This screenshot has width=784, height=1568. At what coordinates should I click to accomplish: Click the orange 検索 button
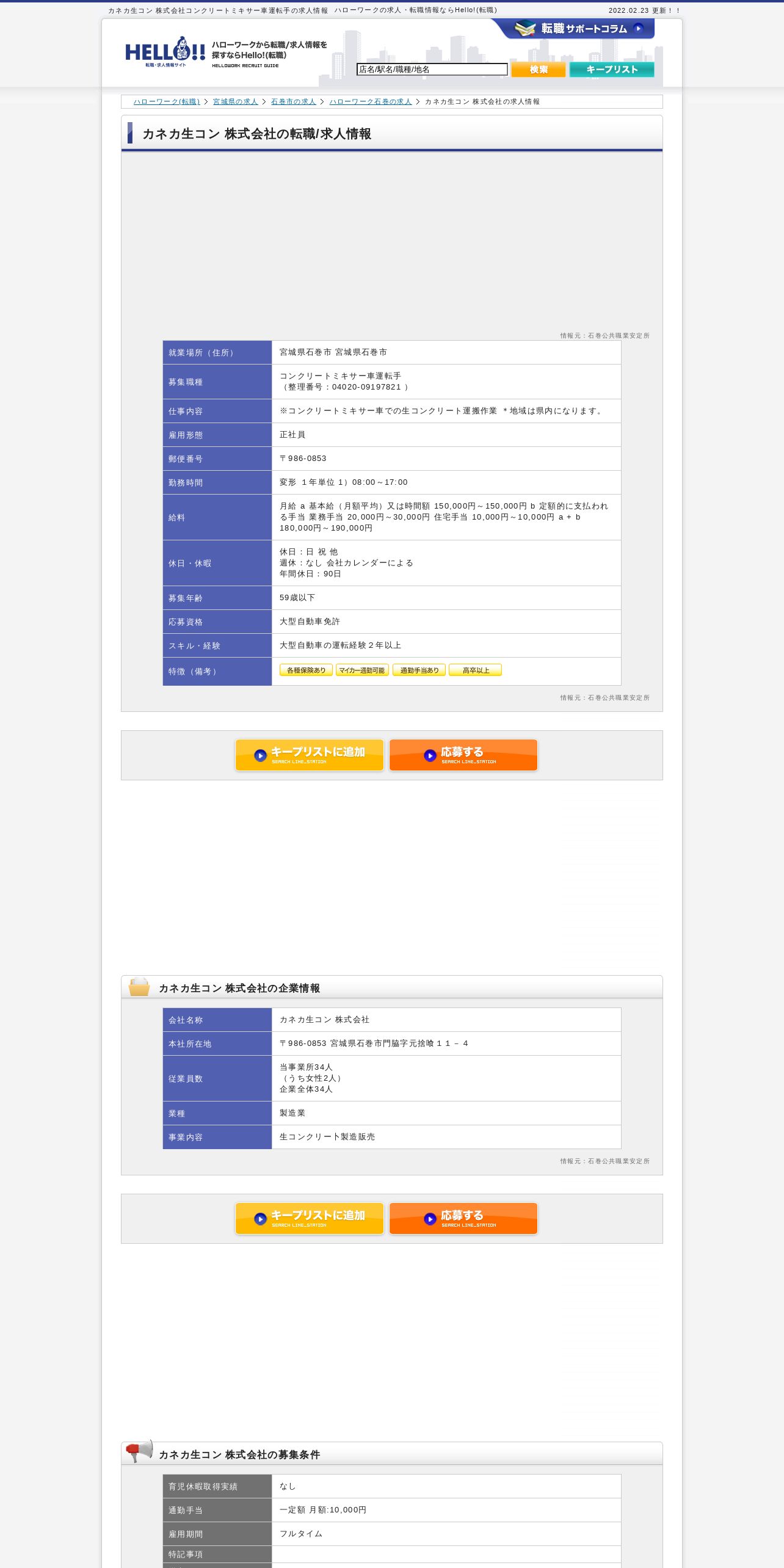pos(538,70)
